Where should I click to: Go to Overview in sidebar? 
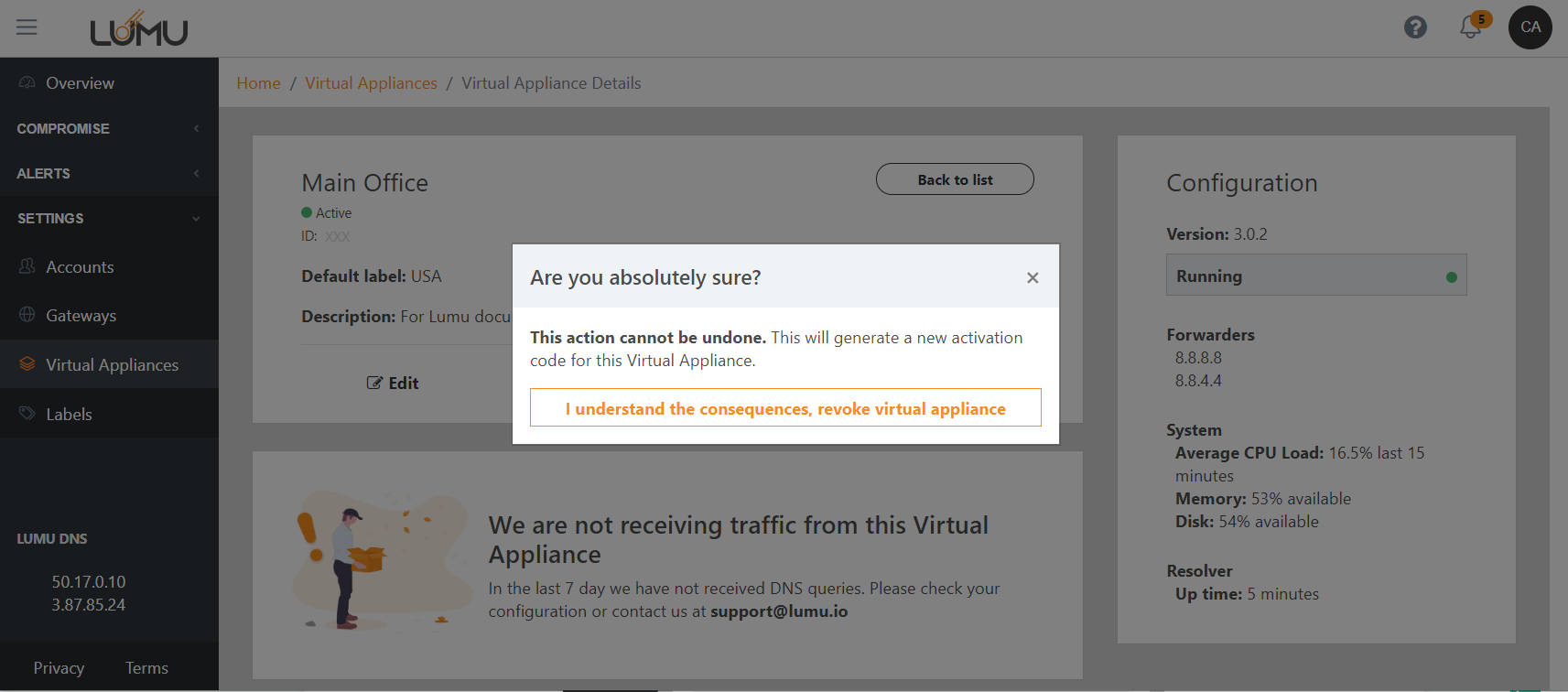click(81, 82)
